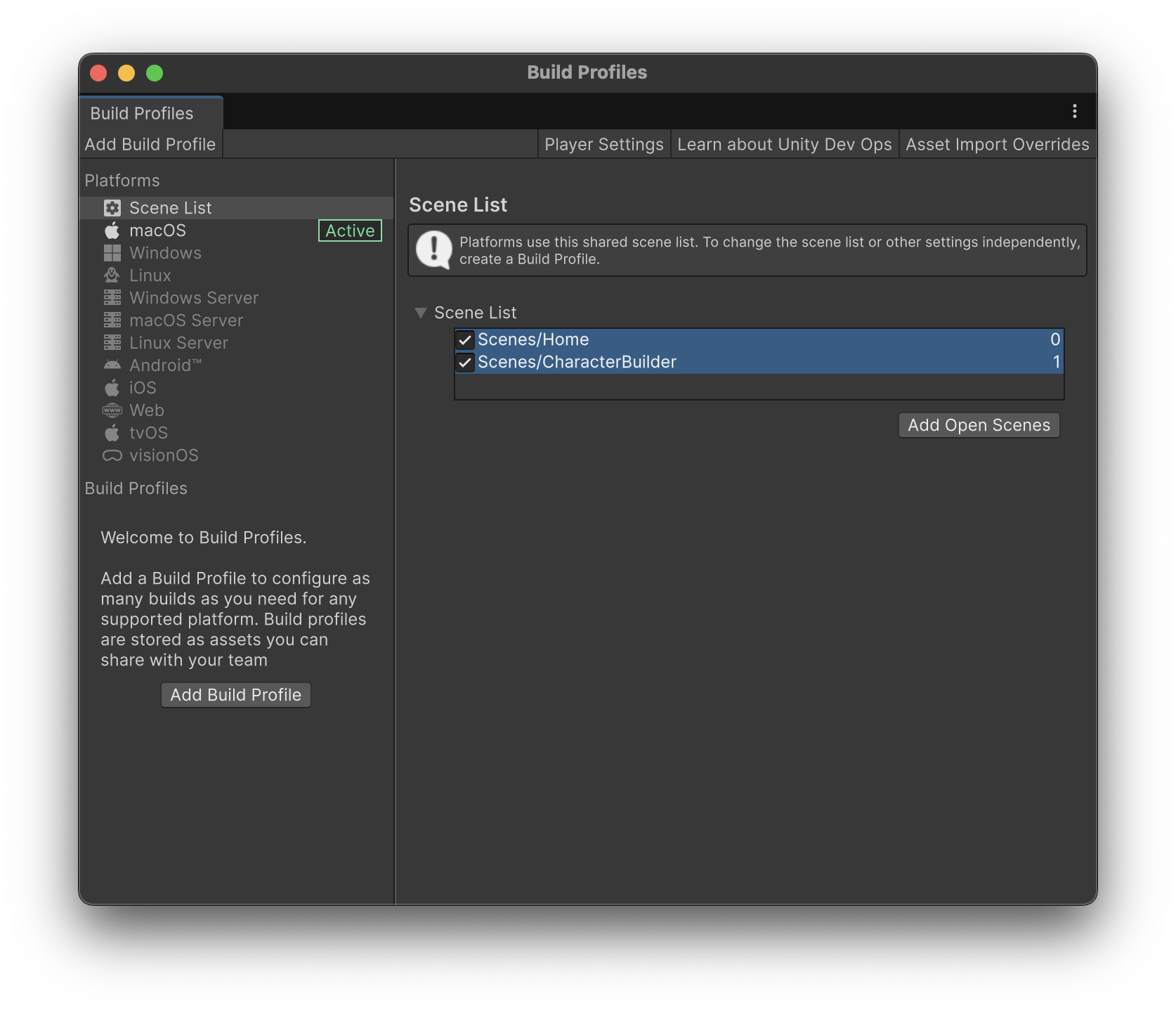The height and width of the screenshot is (1009, 1176).
Task: Select the macOS platform Apple icon
Action: (x=112, y=230)
